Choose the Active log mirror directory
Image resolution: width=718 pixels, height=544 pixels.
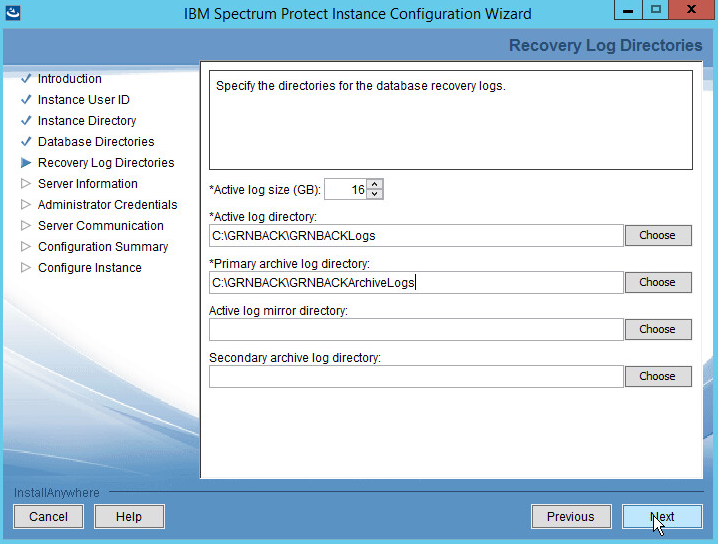657,329
